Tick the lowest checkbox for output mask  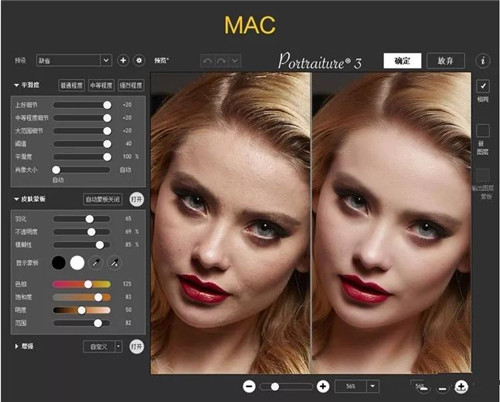[x=483, y=175]
